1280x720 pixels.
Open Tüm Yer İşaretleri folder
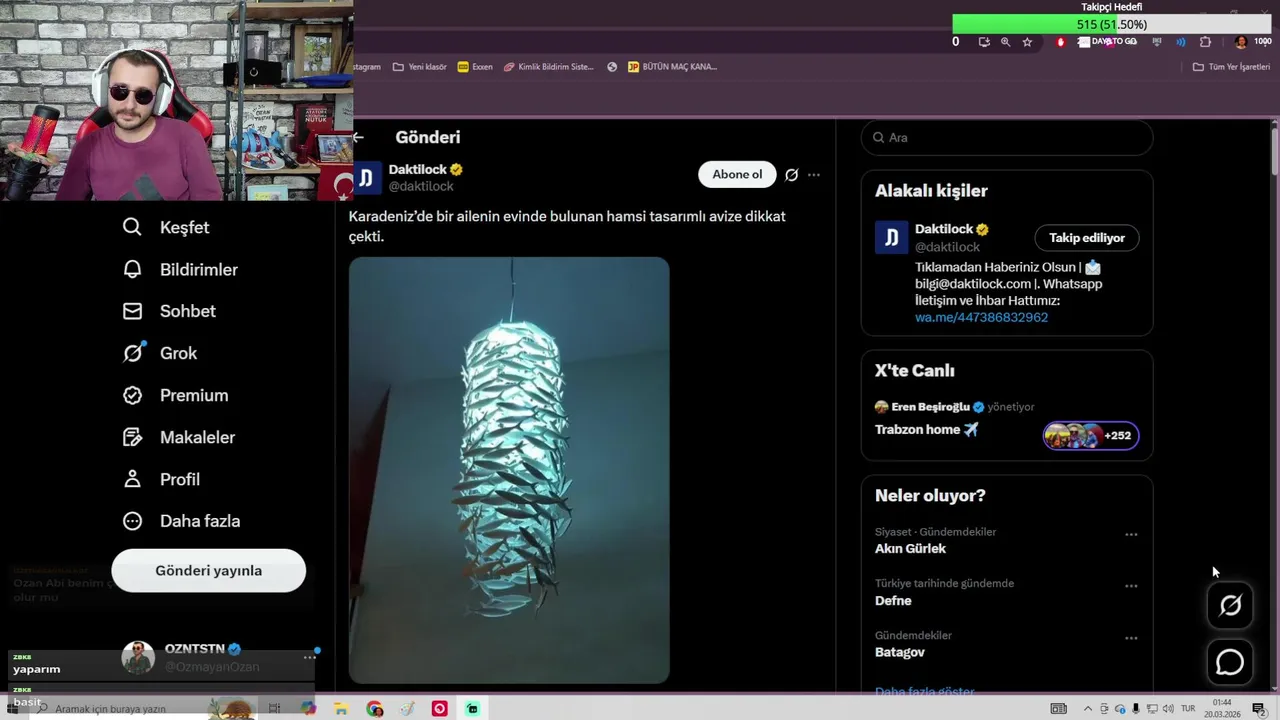point(1231,67)
